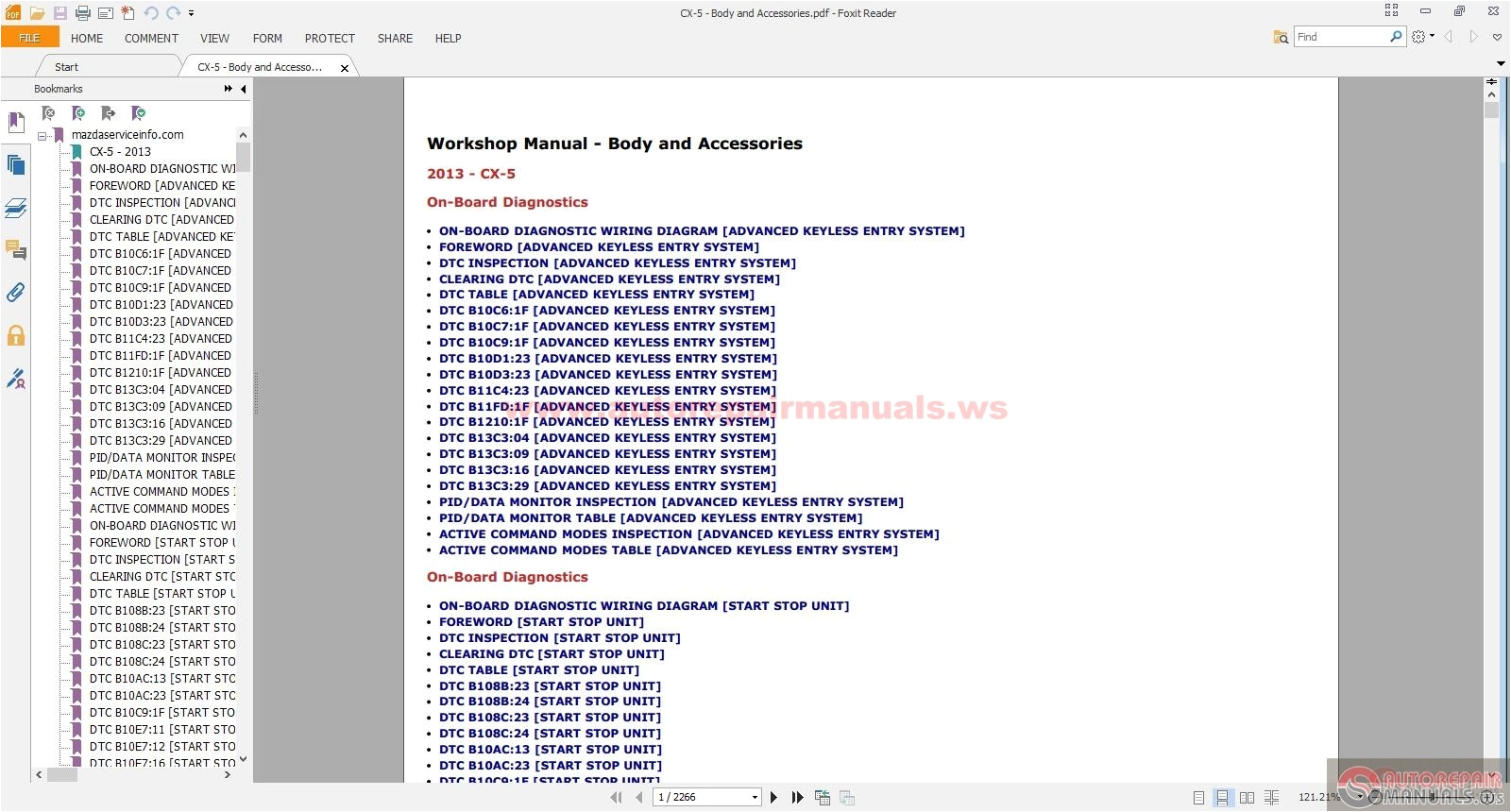The image size is (1511, 812).
Task: Click the advanced folder search icon
Action: [1281, 37]
